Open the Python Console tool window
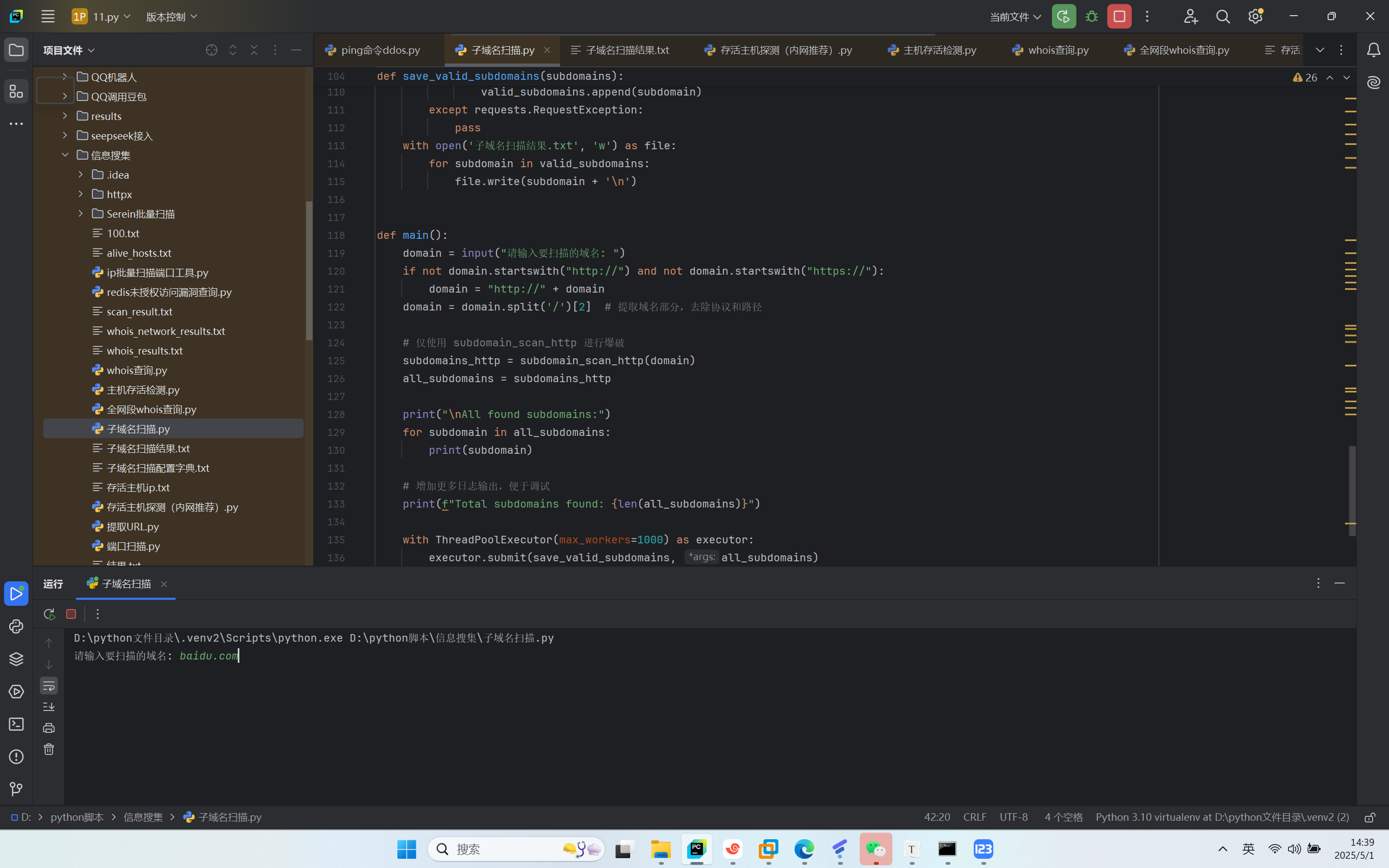The image size is (1389, 868). point(16,626)
